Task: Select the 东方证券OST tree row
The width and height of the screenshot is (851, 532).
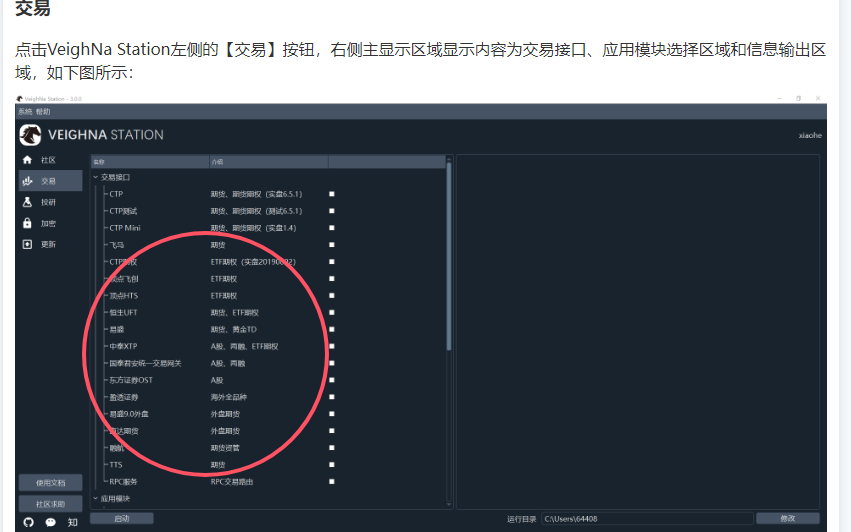Action: (x=268, y=380)
